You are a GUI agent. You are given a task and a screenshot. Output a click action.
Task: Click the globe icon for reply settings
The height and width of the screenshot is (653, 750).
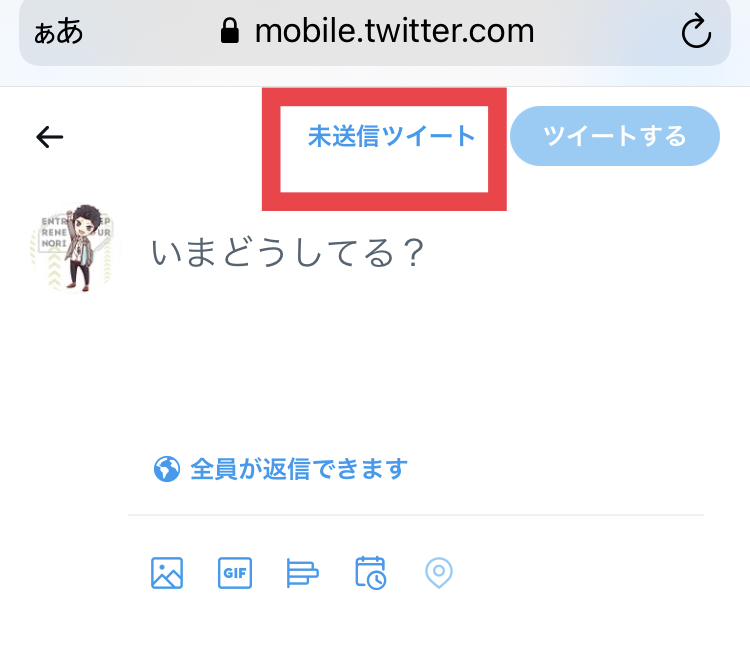point(167,469)
